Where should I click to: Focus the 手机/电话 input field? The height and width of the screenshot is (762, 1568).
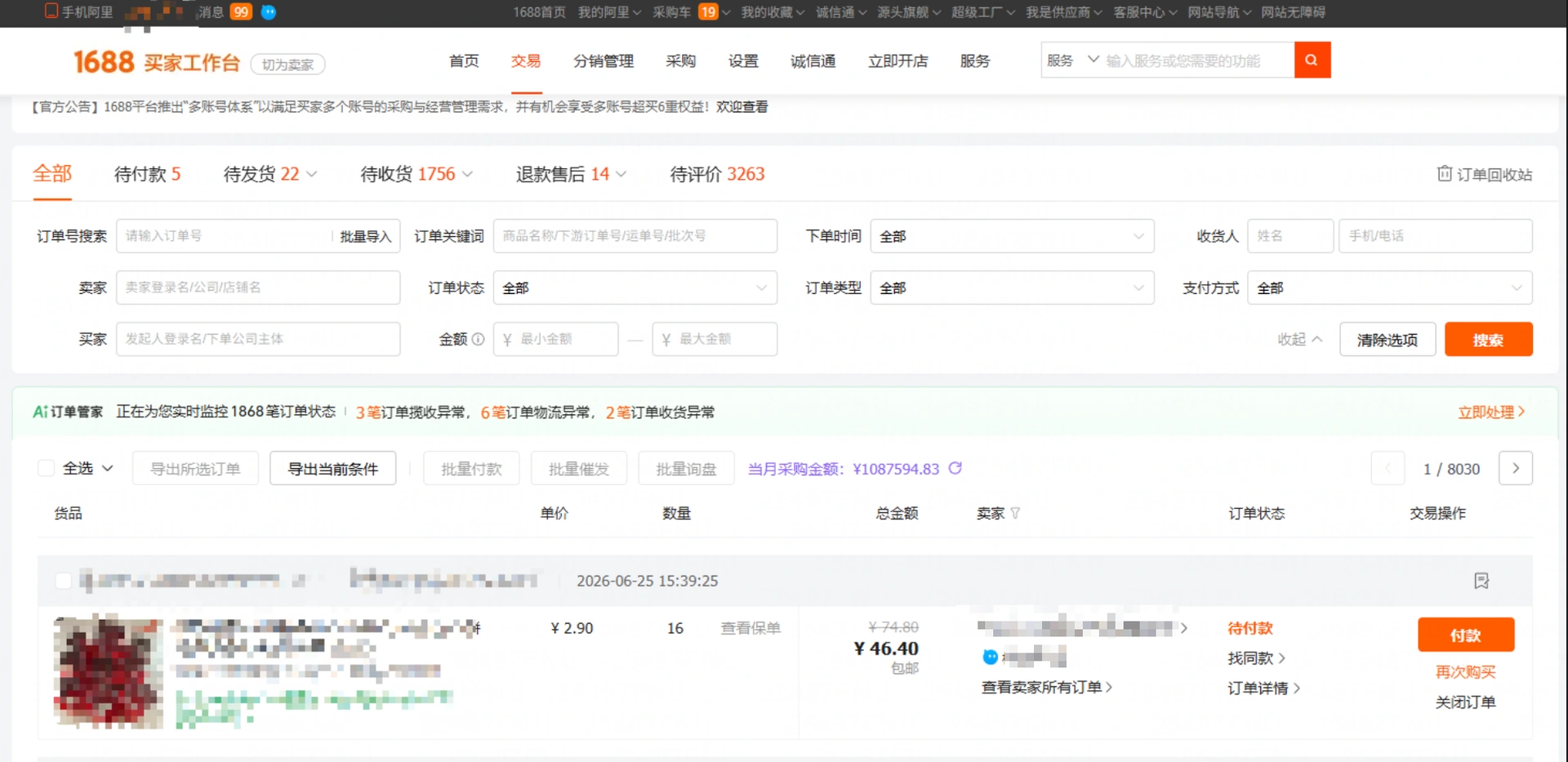[x=1436, y=236]
